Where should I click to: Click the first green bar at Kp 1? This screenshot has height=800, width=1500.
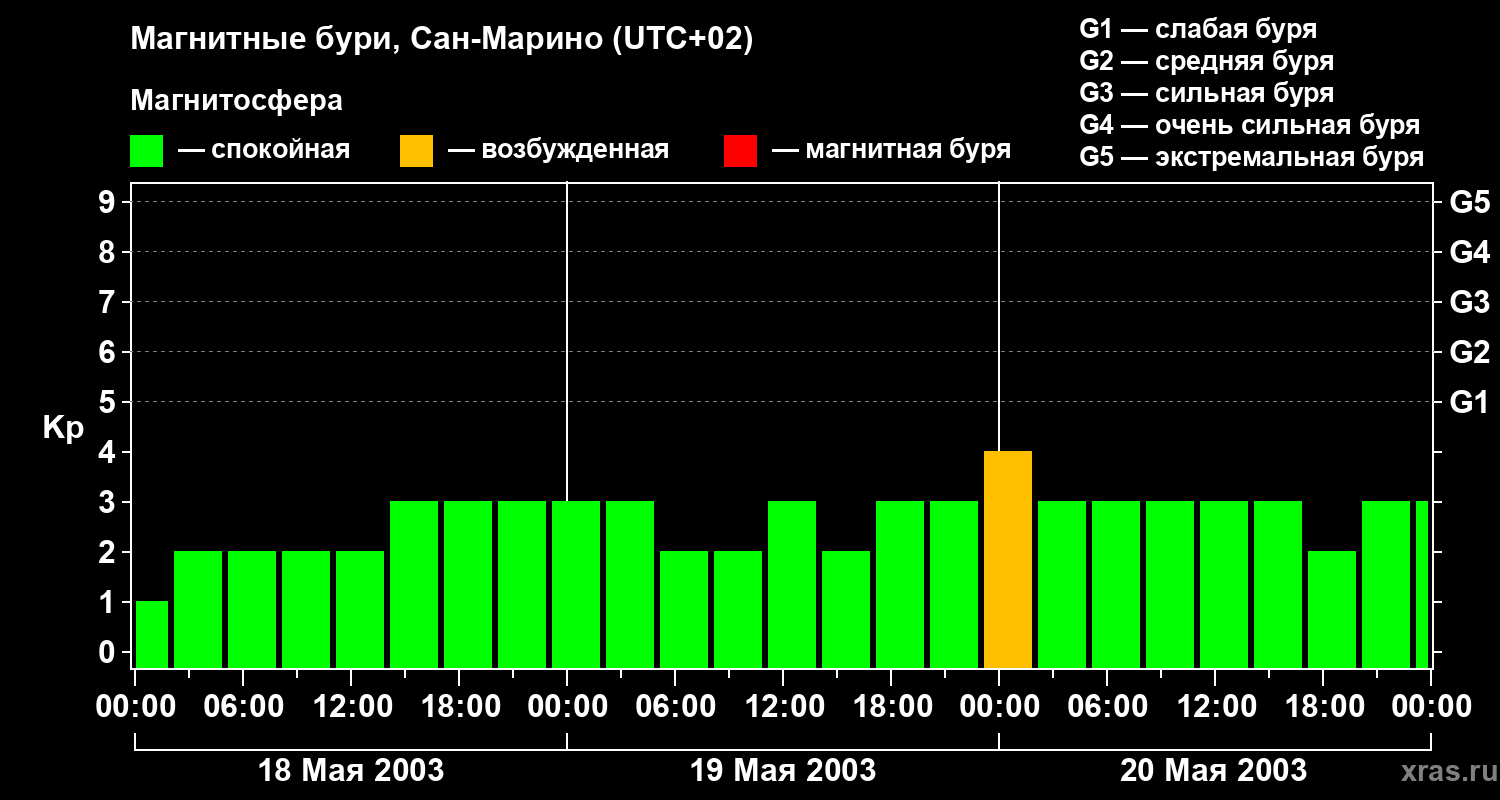pyautogui.click(x=152, y=635)
